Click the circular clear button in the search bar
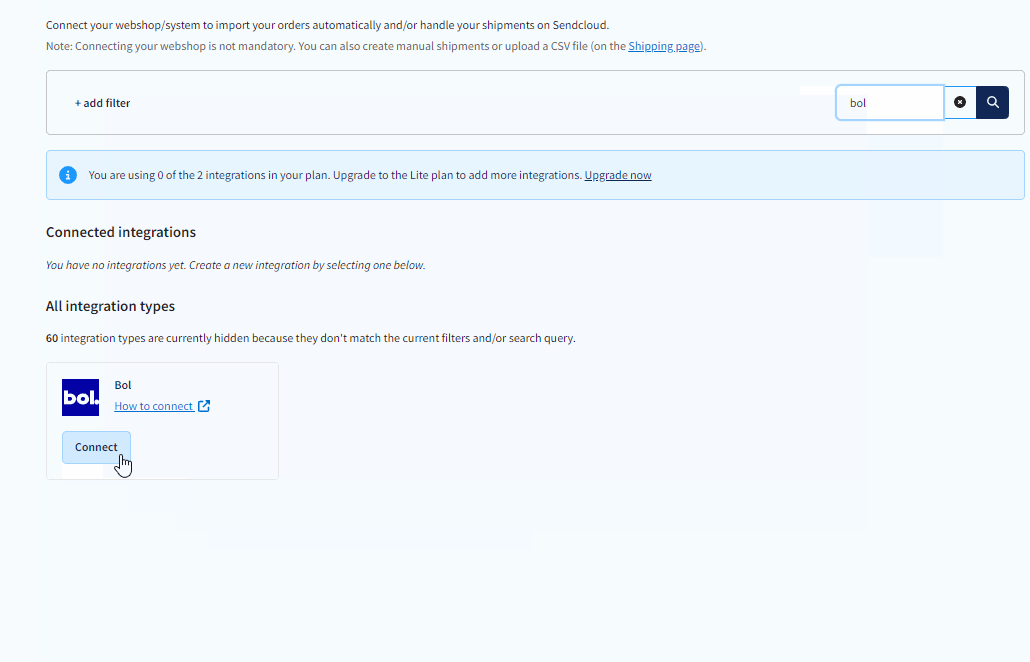The height and width of the screenshot is (662, 1030). point(960,102)
